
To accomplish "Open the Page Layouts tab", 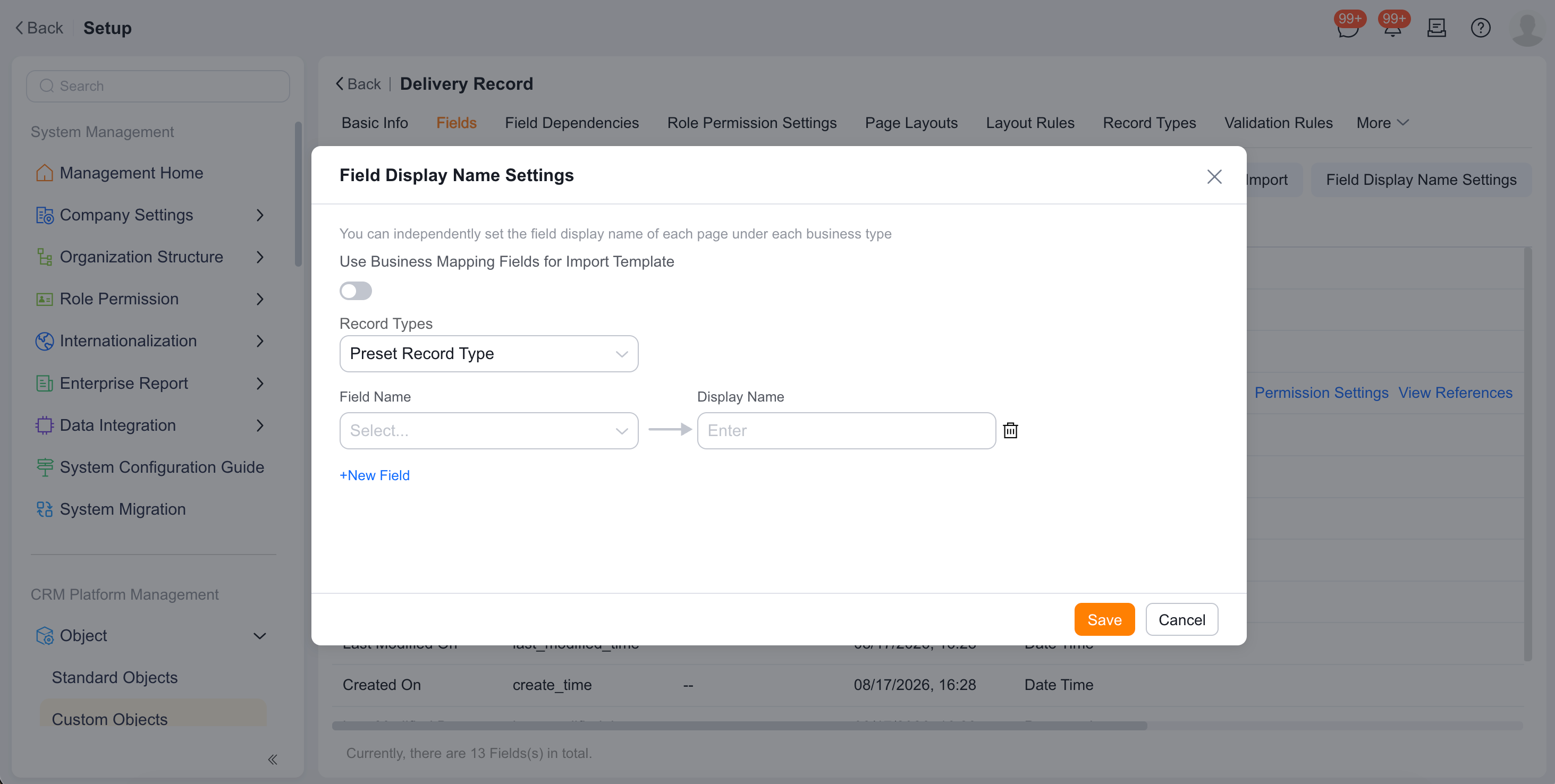I will coord(911,123).
